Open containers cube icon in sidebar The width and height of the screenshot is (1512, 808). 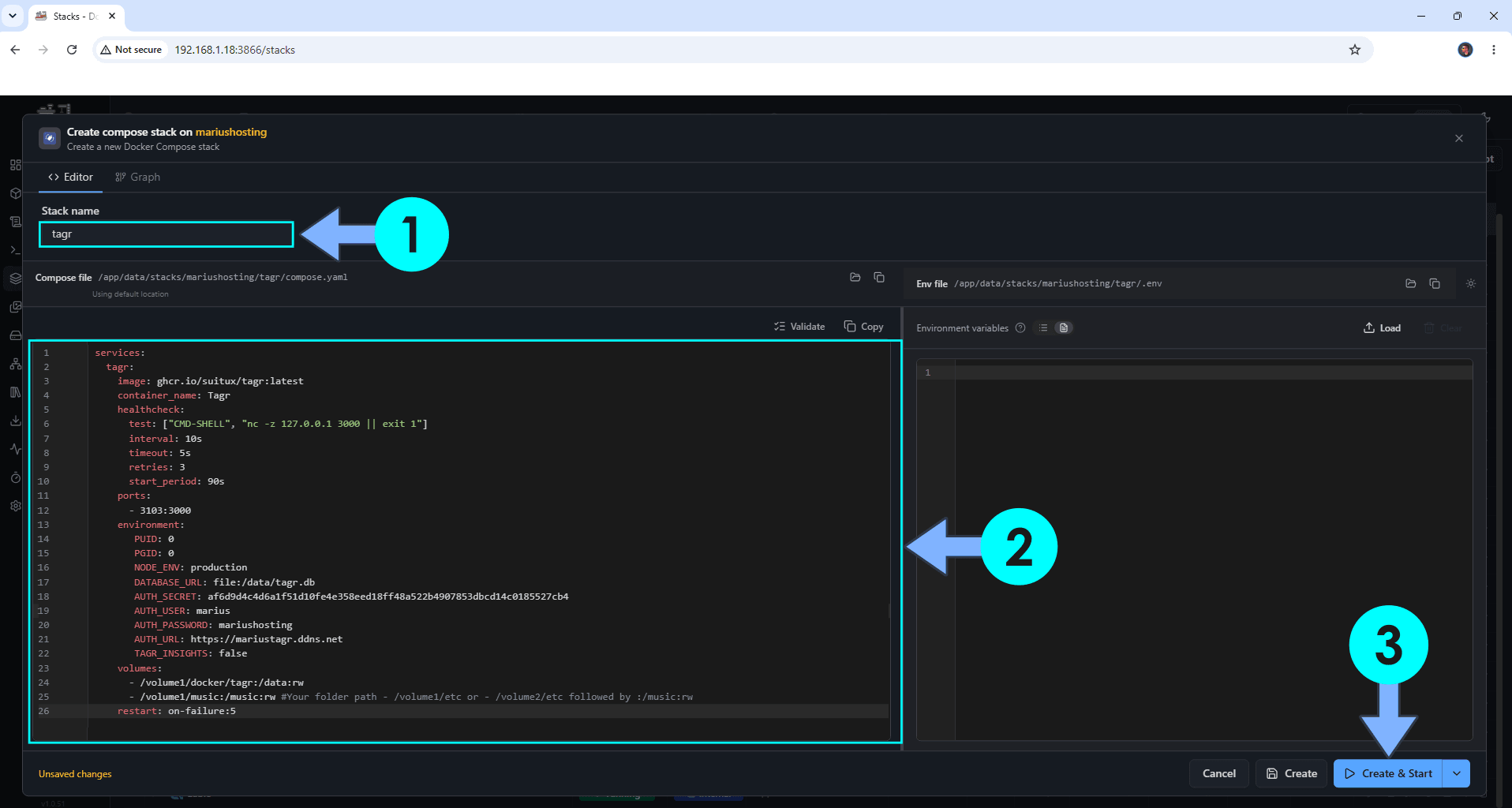[15, 193]
